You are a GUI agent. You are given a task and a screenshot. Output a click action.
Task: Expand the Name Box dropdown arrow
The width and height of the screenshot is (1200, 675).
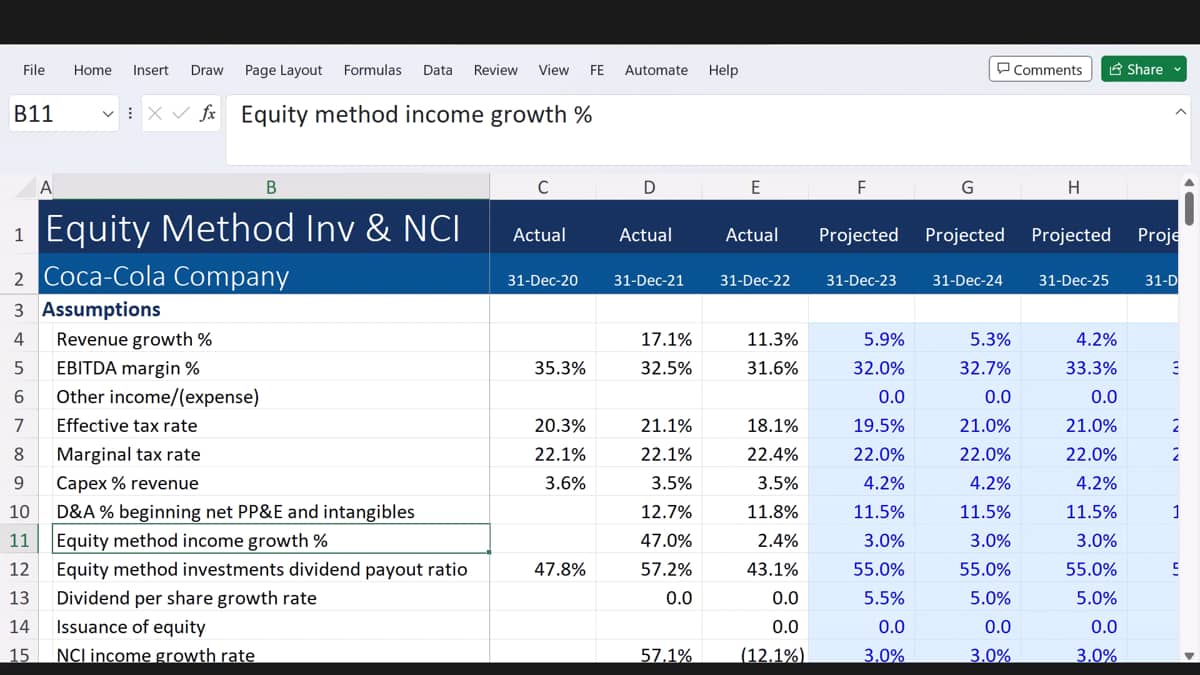point(107,114)
